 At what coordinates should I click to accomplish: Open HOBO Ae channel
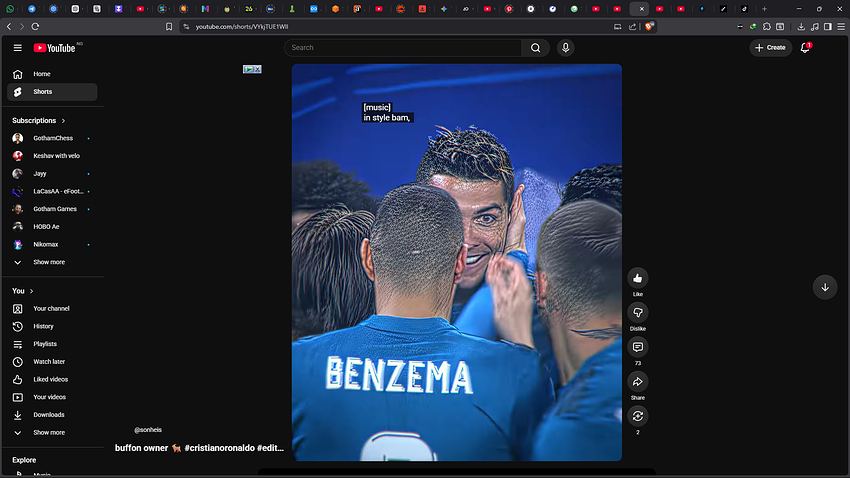pyautogui.click(x=52, y=227)
